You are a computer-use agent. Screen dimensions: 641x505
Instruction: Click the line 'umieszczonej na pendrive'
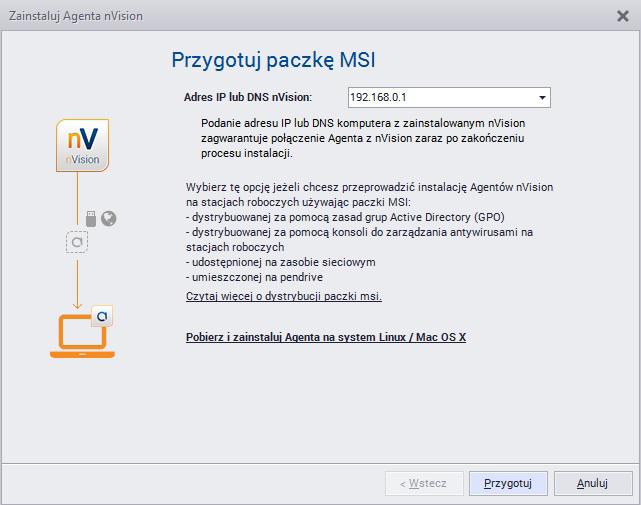254,277
